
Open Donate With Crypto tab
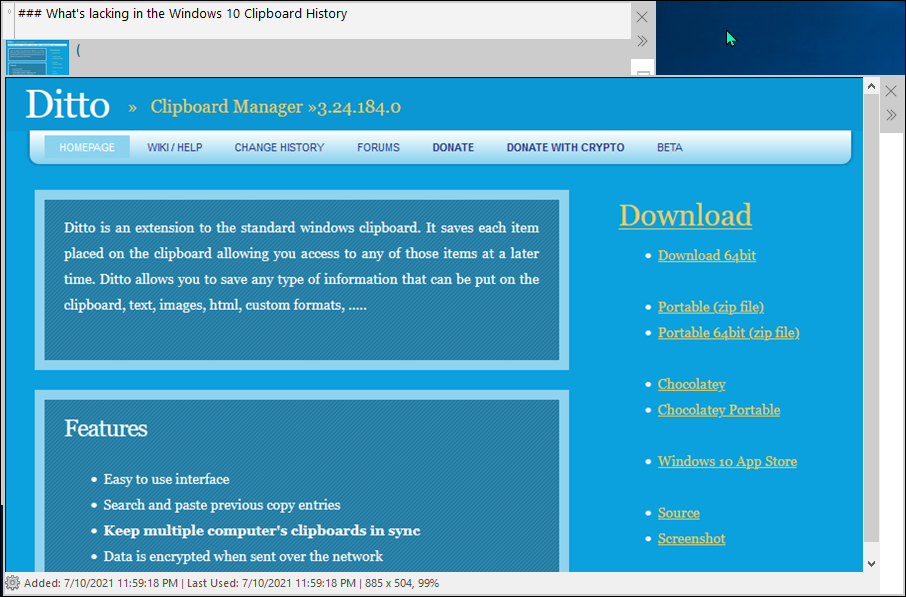point(565,147)
